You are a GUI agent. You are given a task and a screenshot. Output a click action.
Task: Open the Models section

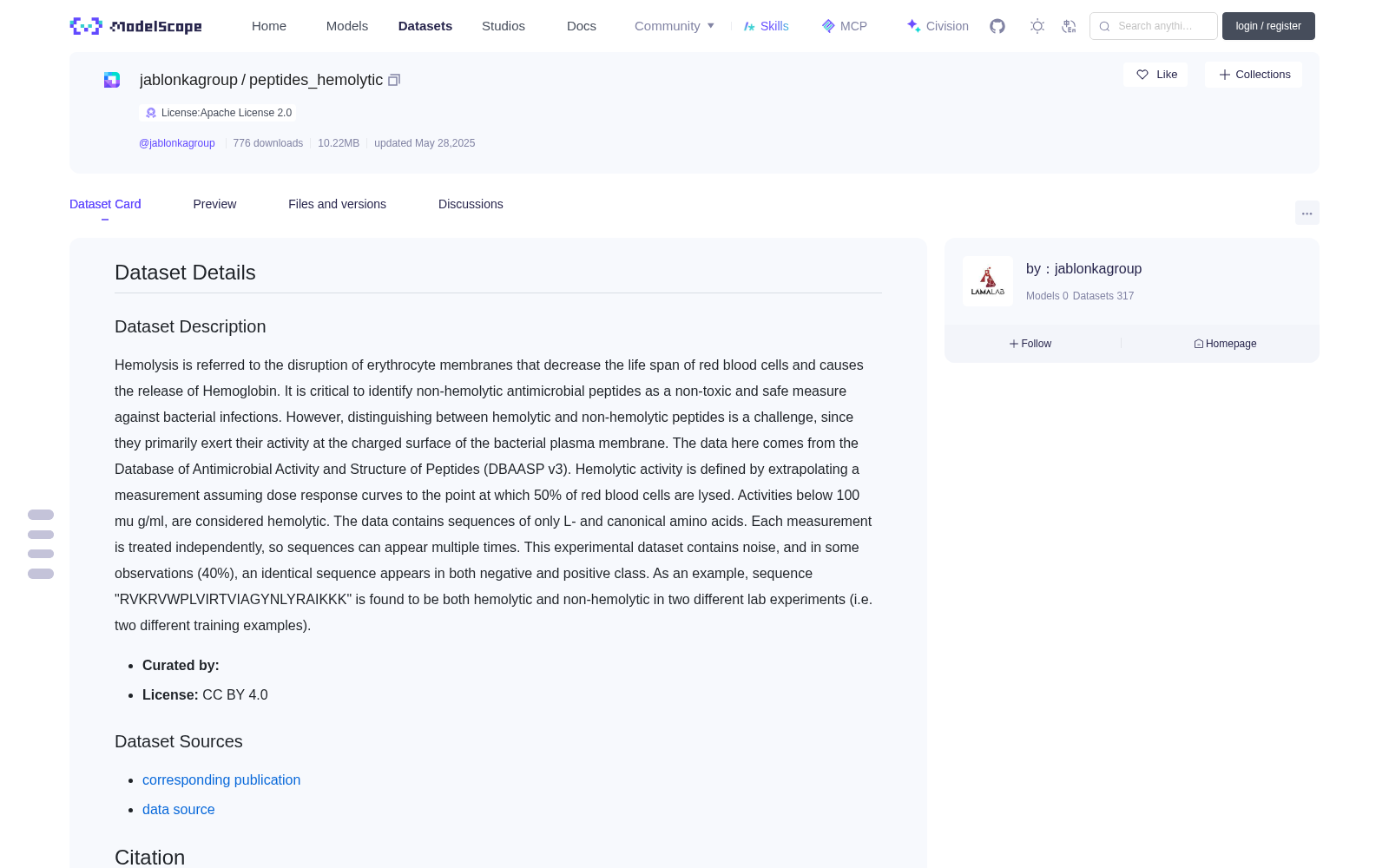pyautogui.click(x=347, y=26)
